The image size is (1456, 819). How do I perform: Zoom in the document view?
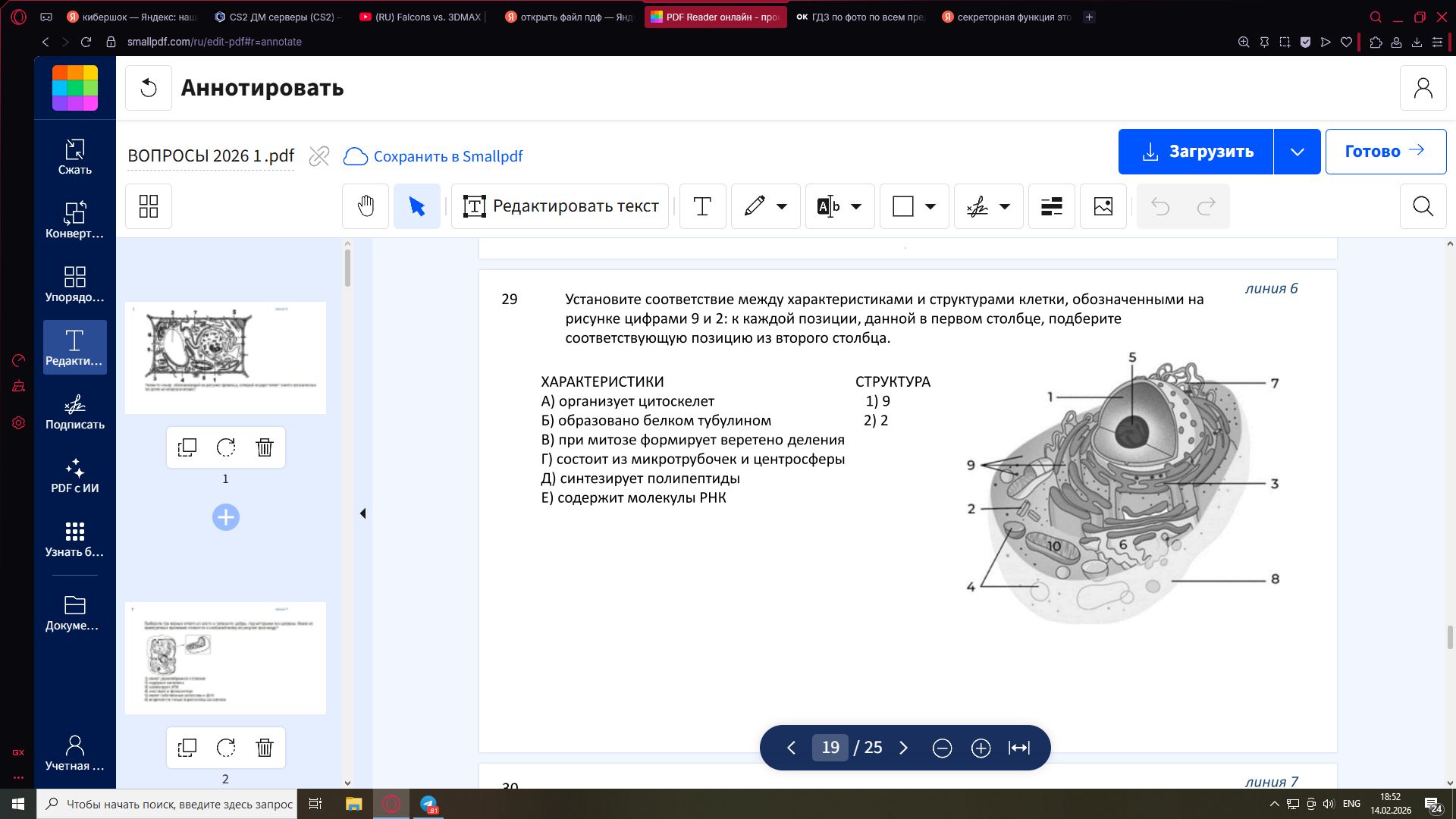pos(981,748)
